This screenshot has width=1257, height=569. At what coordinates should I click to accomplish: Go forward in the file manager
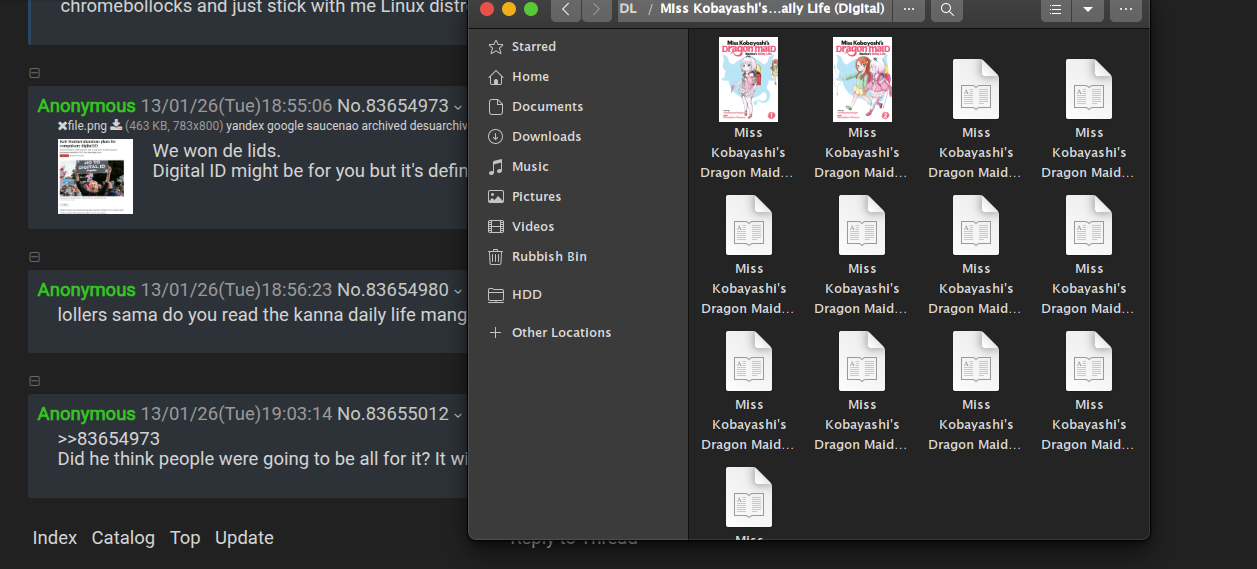[x=597, y=10]
